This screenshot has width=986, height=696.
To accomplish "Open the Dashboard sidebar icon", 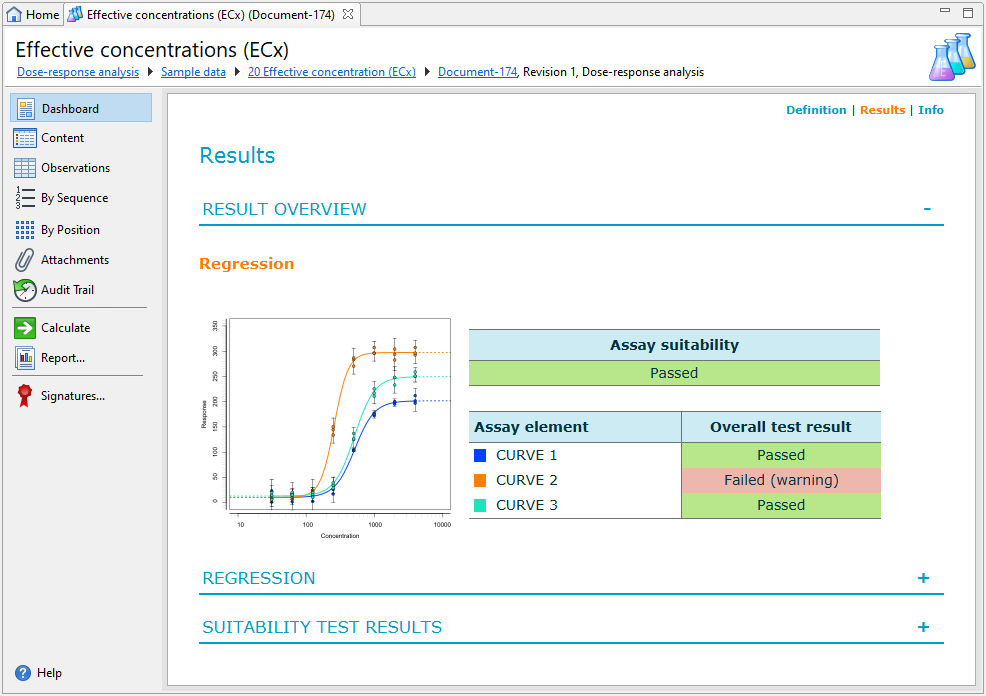I will coord(26,109).
